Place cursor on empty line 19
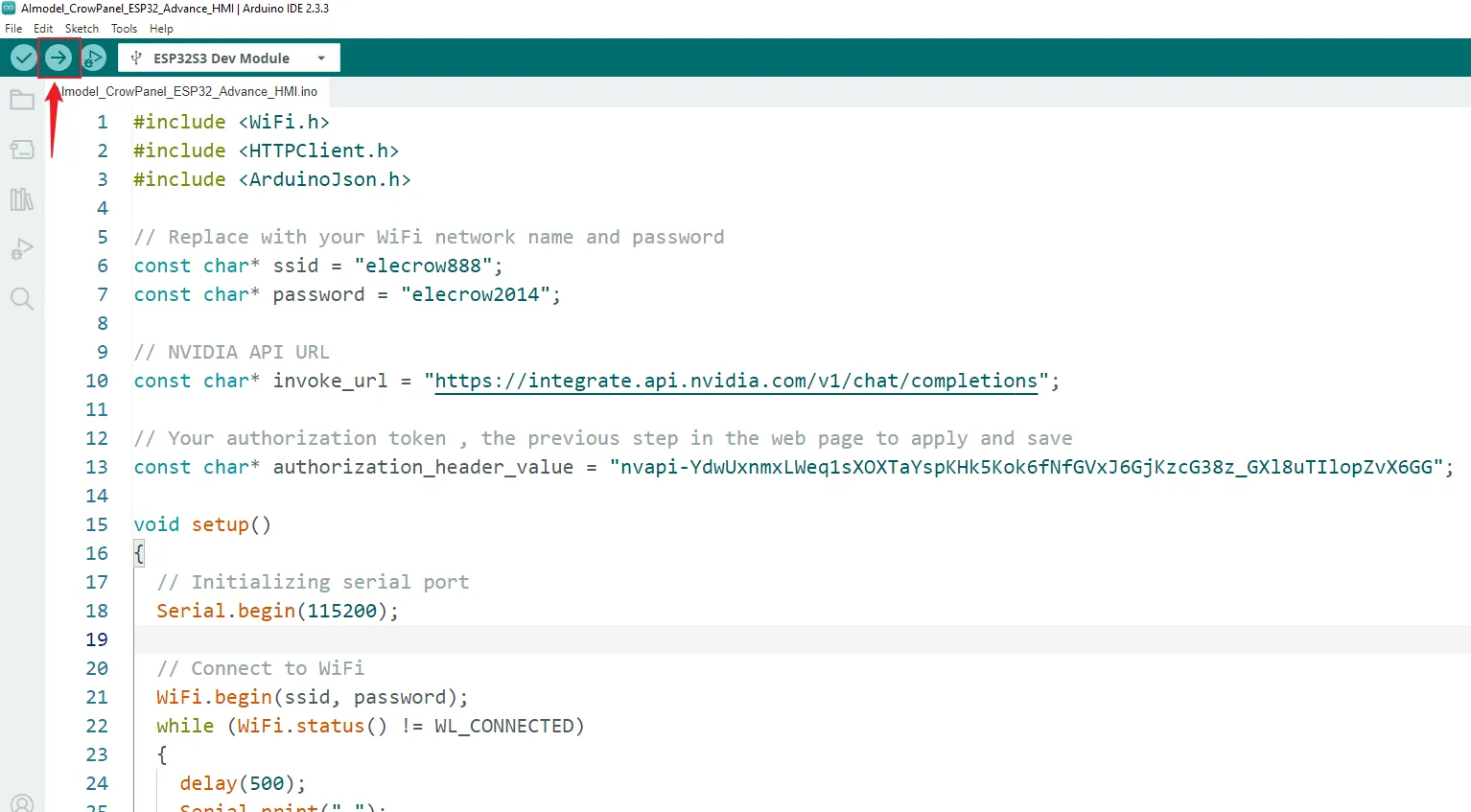 tap(575, 639)
